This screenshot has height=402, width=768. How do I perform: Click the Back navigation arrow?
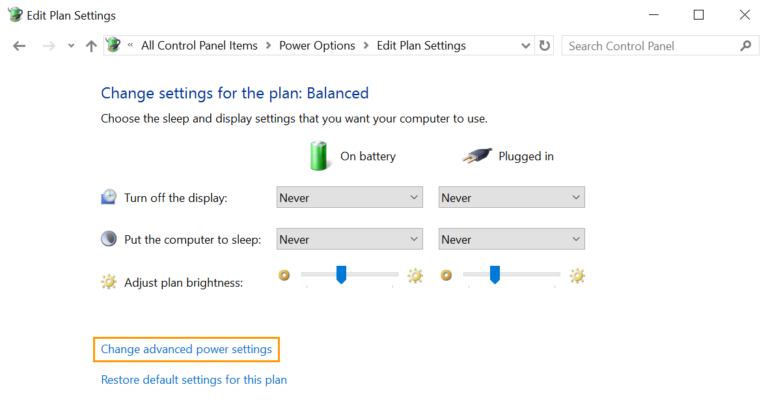19,46
